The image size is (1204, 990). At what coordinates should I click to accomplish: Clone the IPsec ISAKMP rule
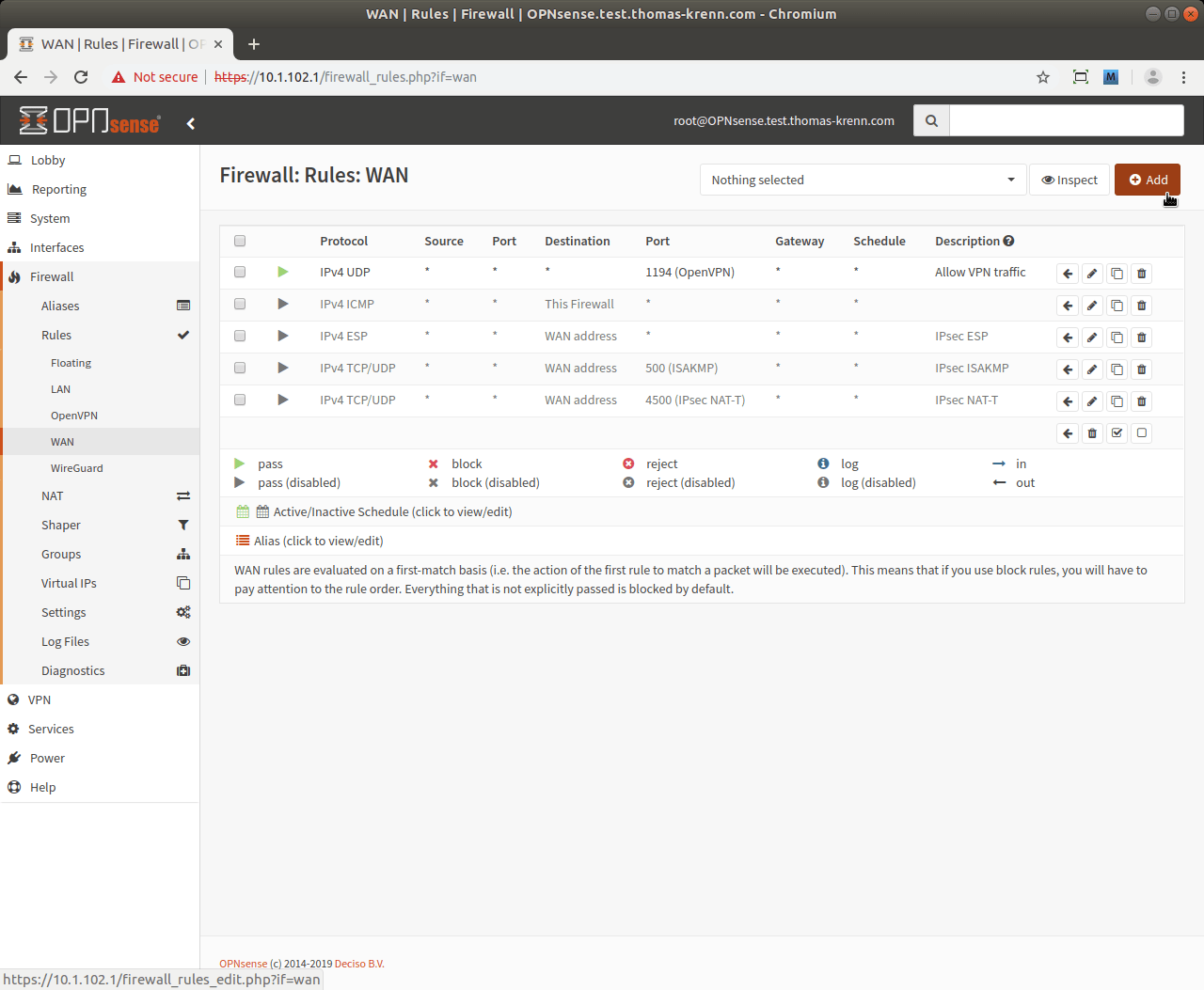(1117, 369)
